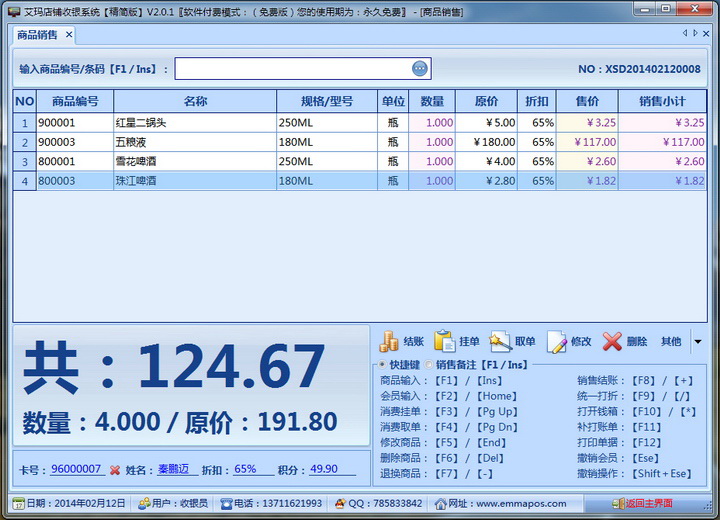Viewport: 720px width, 520px height.
Task: Click quantity cell of 雪花啤酒 row
Action: [x=432, y=161]
